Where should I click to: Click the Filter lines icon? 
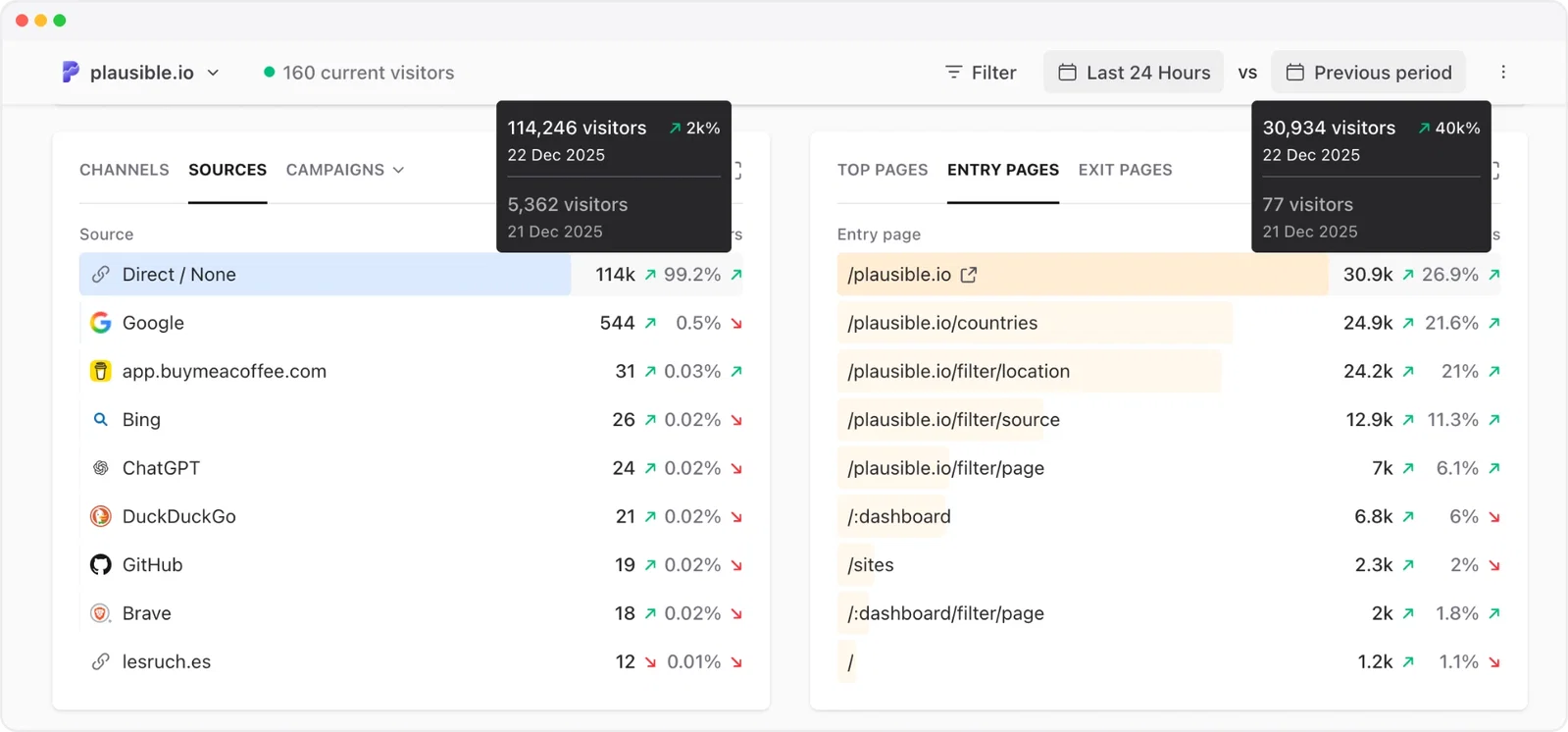[953, 72]
